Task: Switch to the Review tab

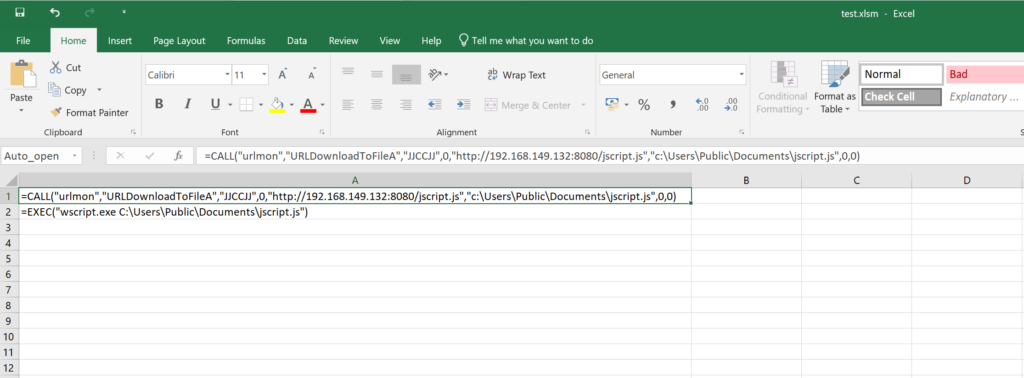Action: coord(344,40)
